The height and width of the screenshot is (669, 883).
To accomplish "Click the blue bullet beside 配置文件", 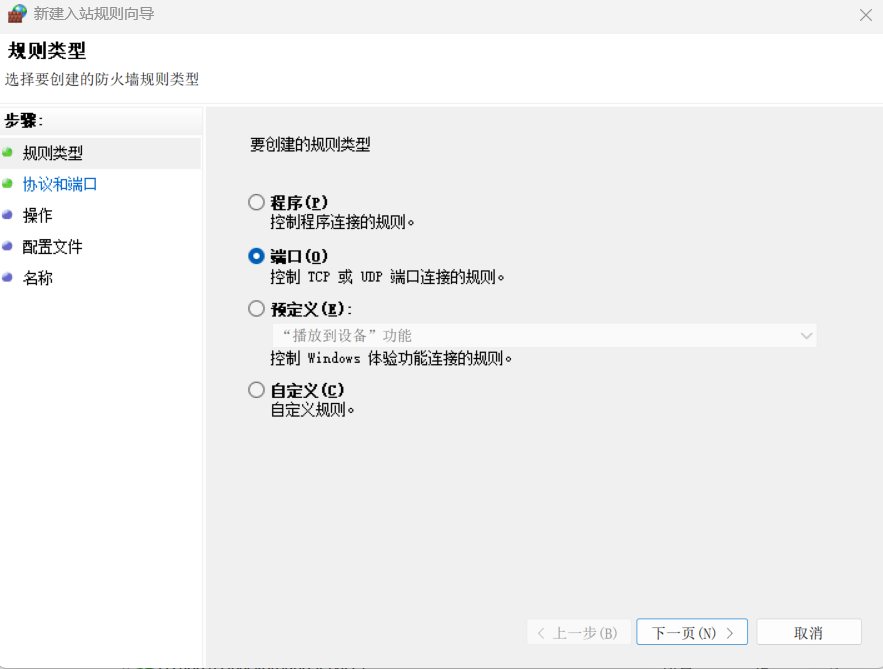I will click(8, 246).
